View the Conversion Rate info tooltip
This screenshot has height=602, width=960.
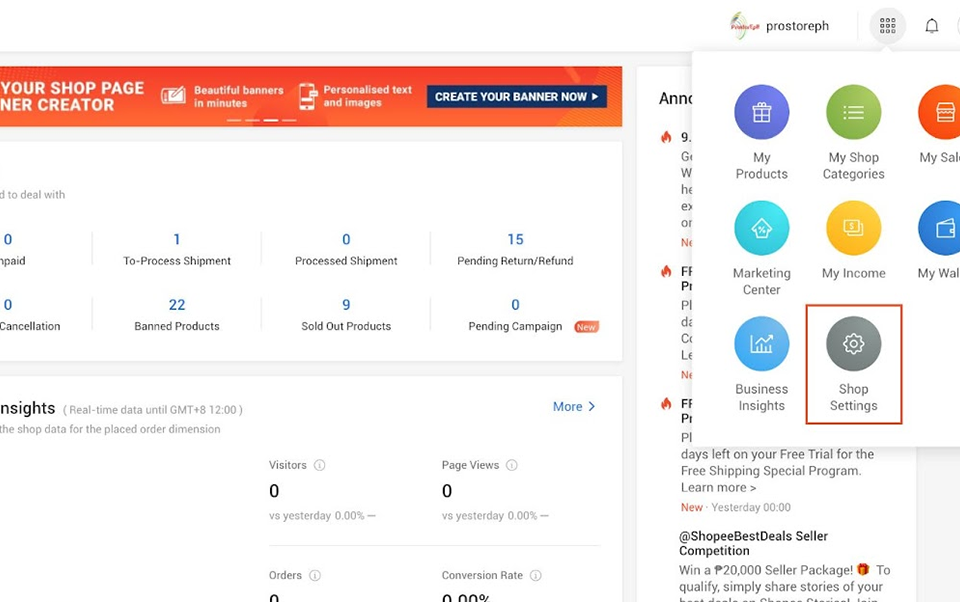point(536,575)
